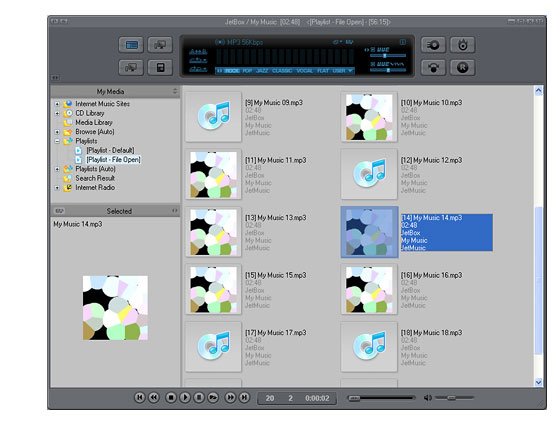The image size is (560, 435).
Task: Open the Media Library item
Action: [94, 122]
